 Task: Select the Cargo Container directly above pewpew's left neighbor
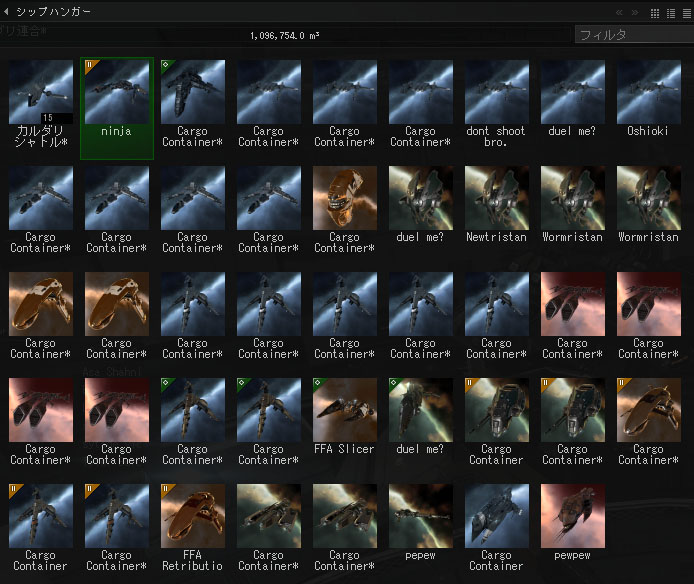pyautogui.click(x=497, y=422)
